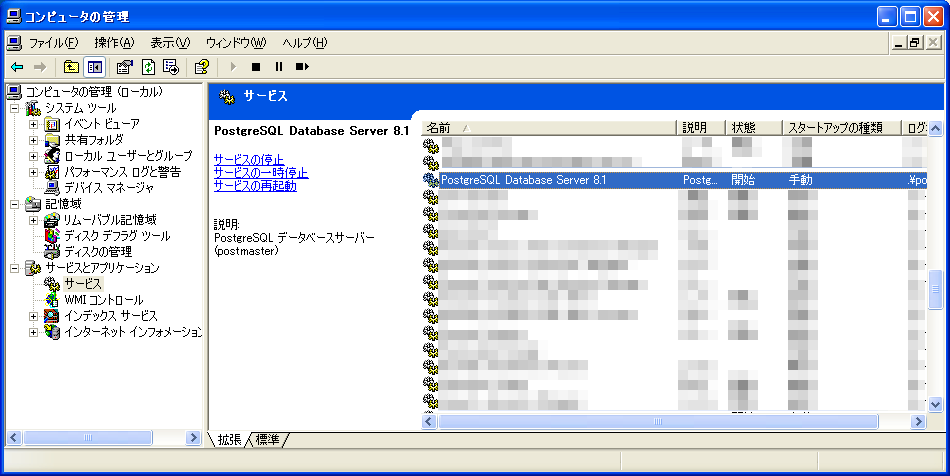Expand the インデックス サービス node
This screenshot has width=950, height=476.
pos(34,316)
